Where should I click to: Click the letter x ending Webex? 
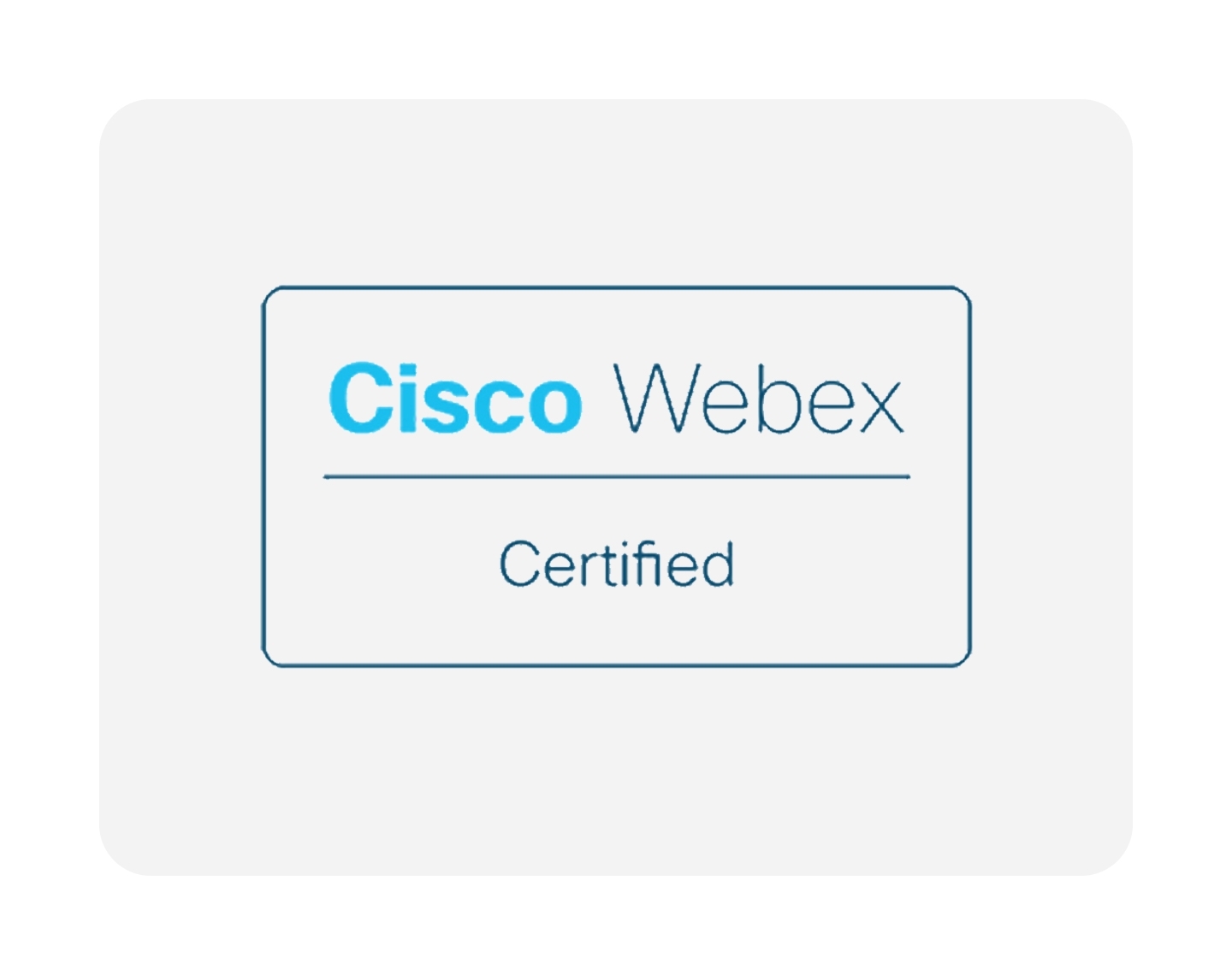[x=879, y=406]
